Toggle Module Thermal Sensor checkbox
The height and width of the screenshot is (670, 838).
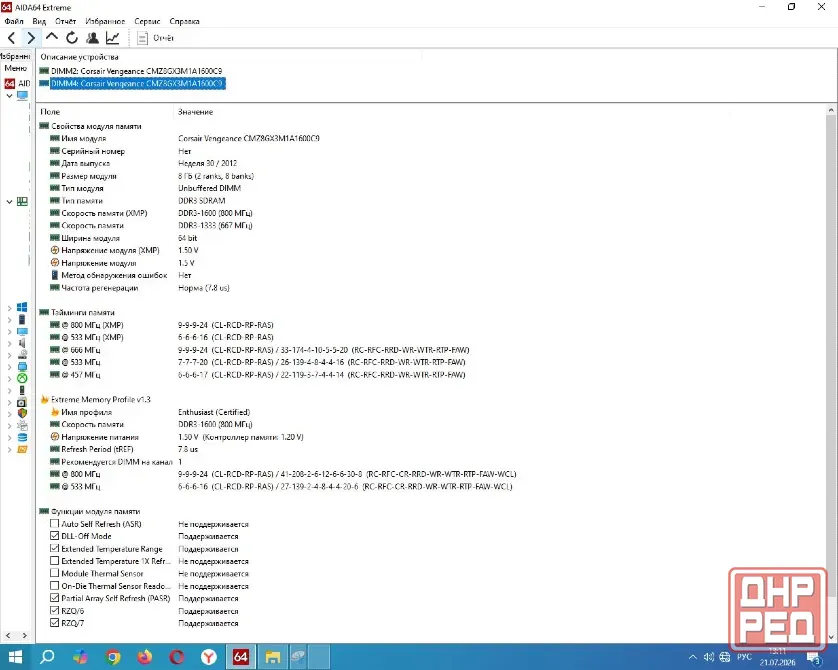[55, 573]
